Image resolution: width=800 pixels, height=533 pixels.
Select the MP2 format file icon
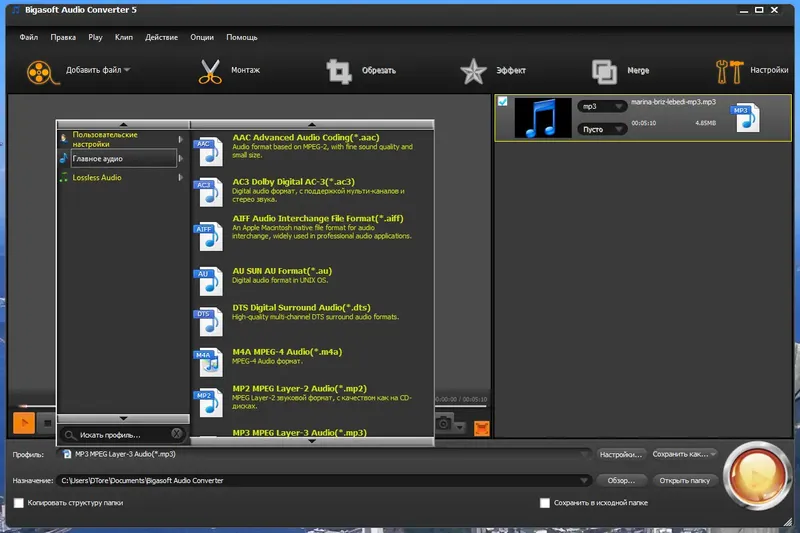click(x=209, y=402)
